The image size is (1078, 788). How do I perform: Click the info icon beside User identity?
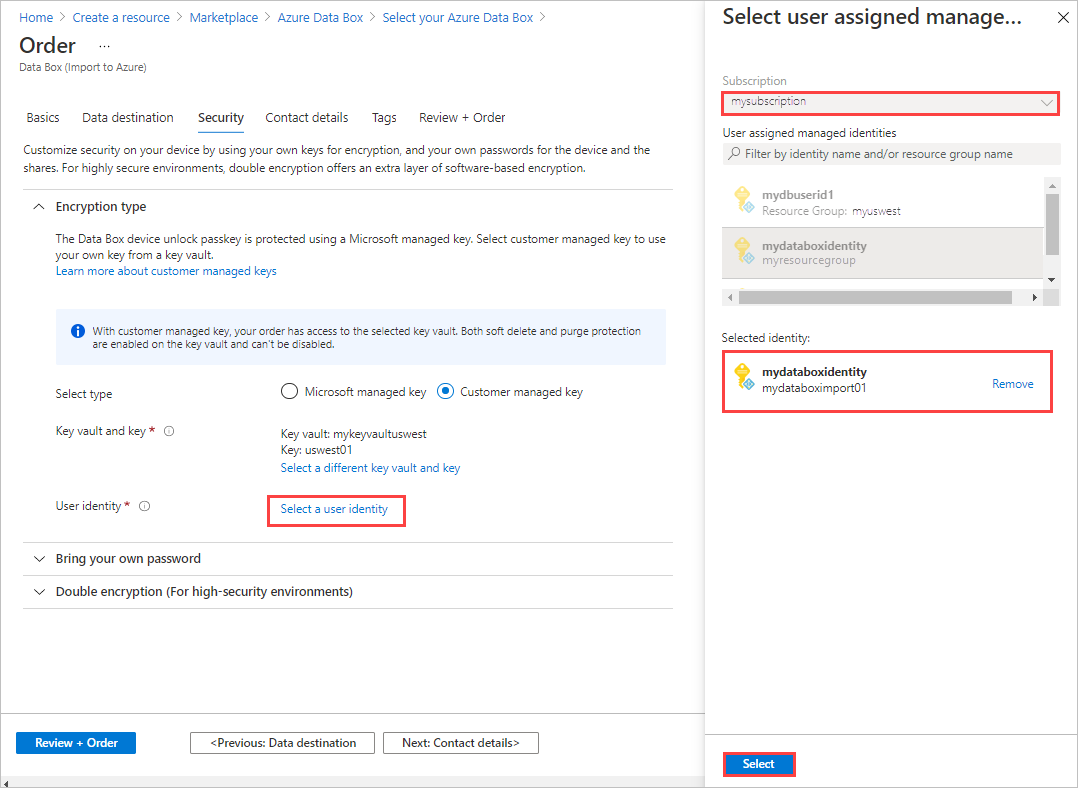coord(144,505)
